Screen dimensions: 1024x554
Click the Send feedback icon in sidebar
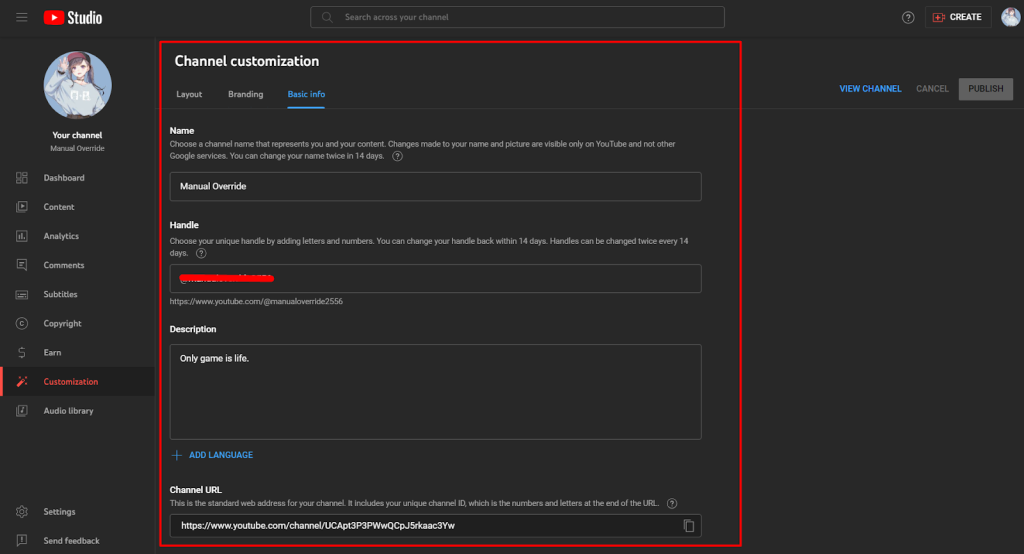(x=22, y=540)
